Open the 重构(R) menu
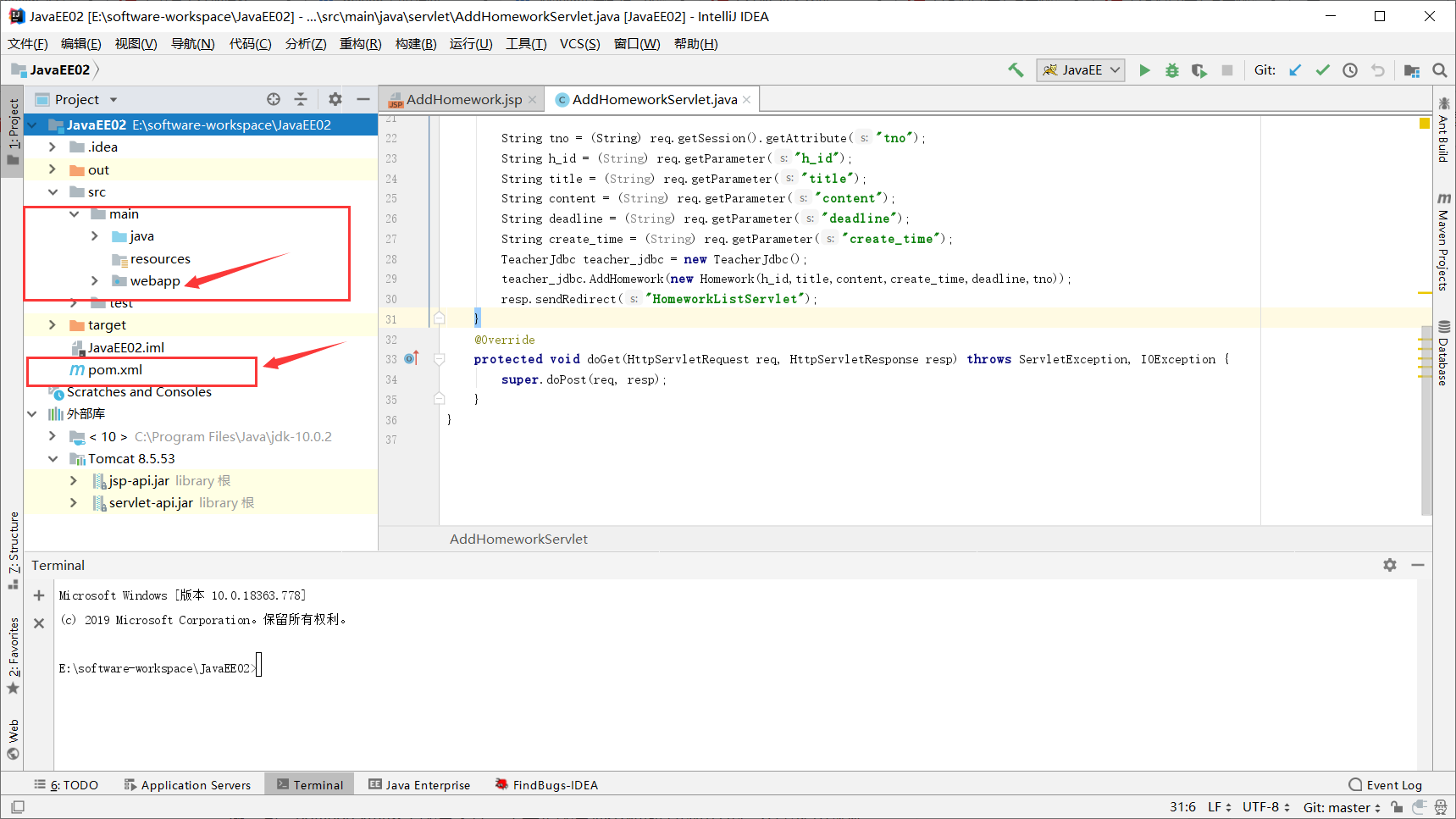This screenshot has height=819, width=1456. [360, 43]
